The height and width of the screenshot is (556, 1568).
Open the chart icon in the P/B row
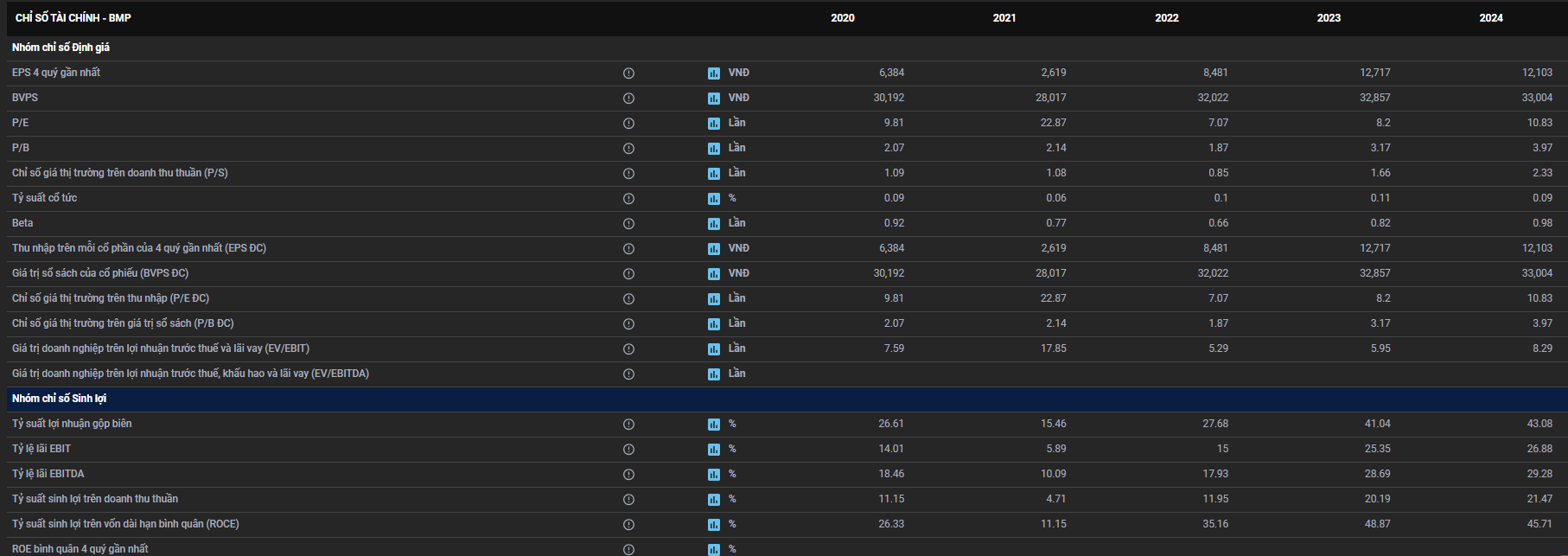pos(714,149)
